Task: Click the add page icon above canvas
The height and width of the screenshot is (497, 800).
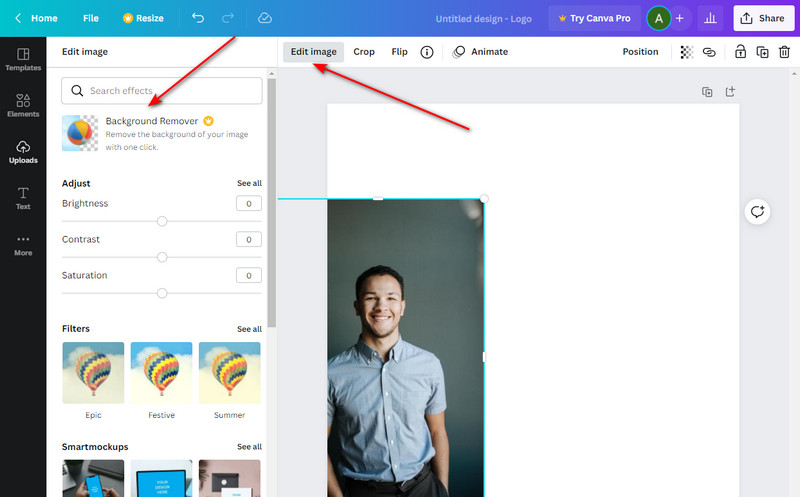Action: point(730,92)
